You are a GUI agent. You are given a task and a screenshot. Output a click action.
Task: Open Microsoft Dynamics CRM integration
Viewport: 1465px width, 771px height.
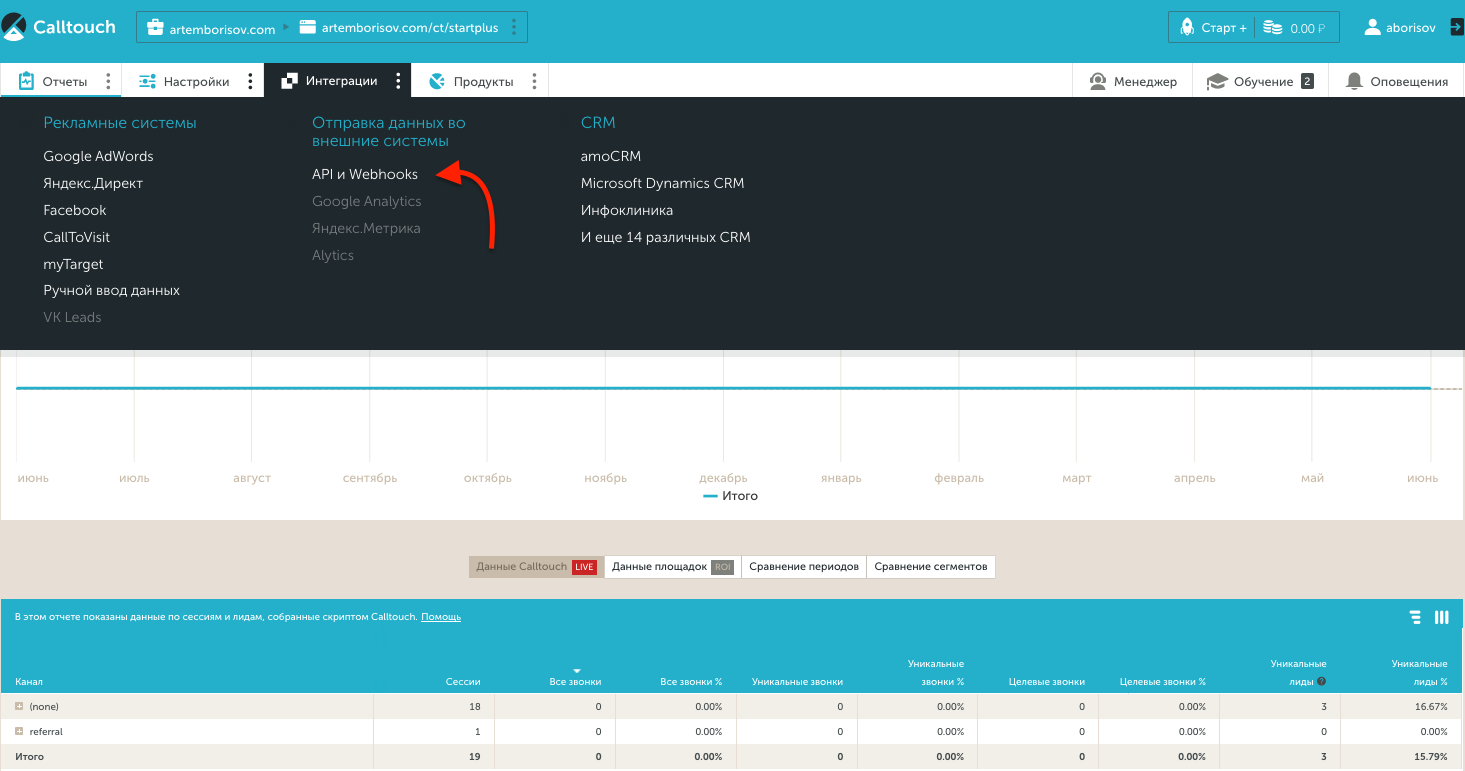(663, 183)
